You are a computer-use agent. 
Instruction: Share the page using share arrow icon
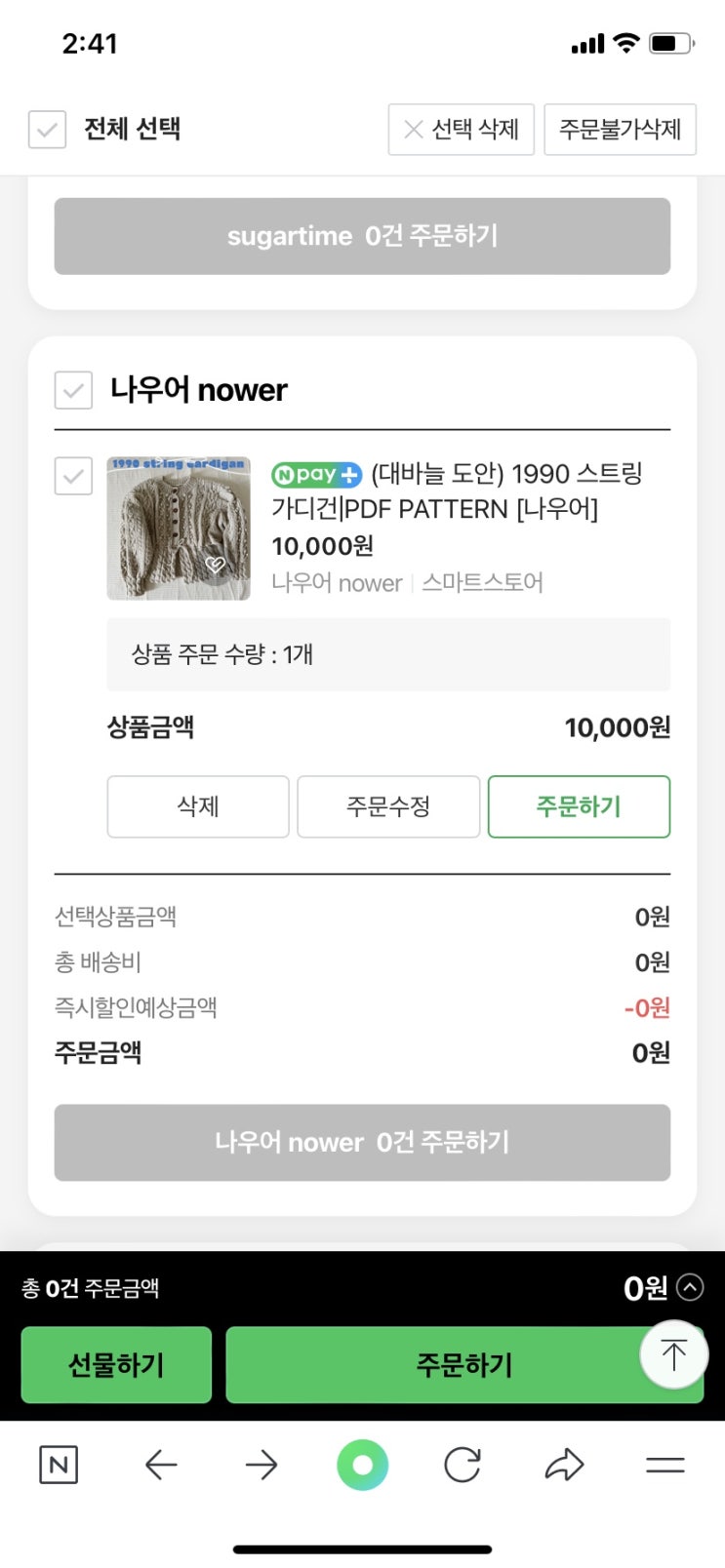pos(564,1465)
